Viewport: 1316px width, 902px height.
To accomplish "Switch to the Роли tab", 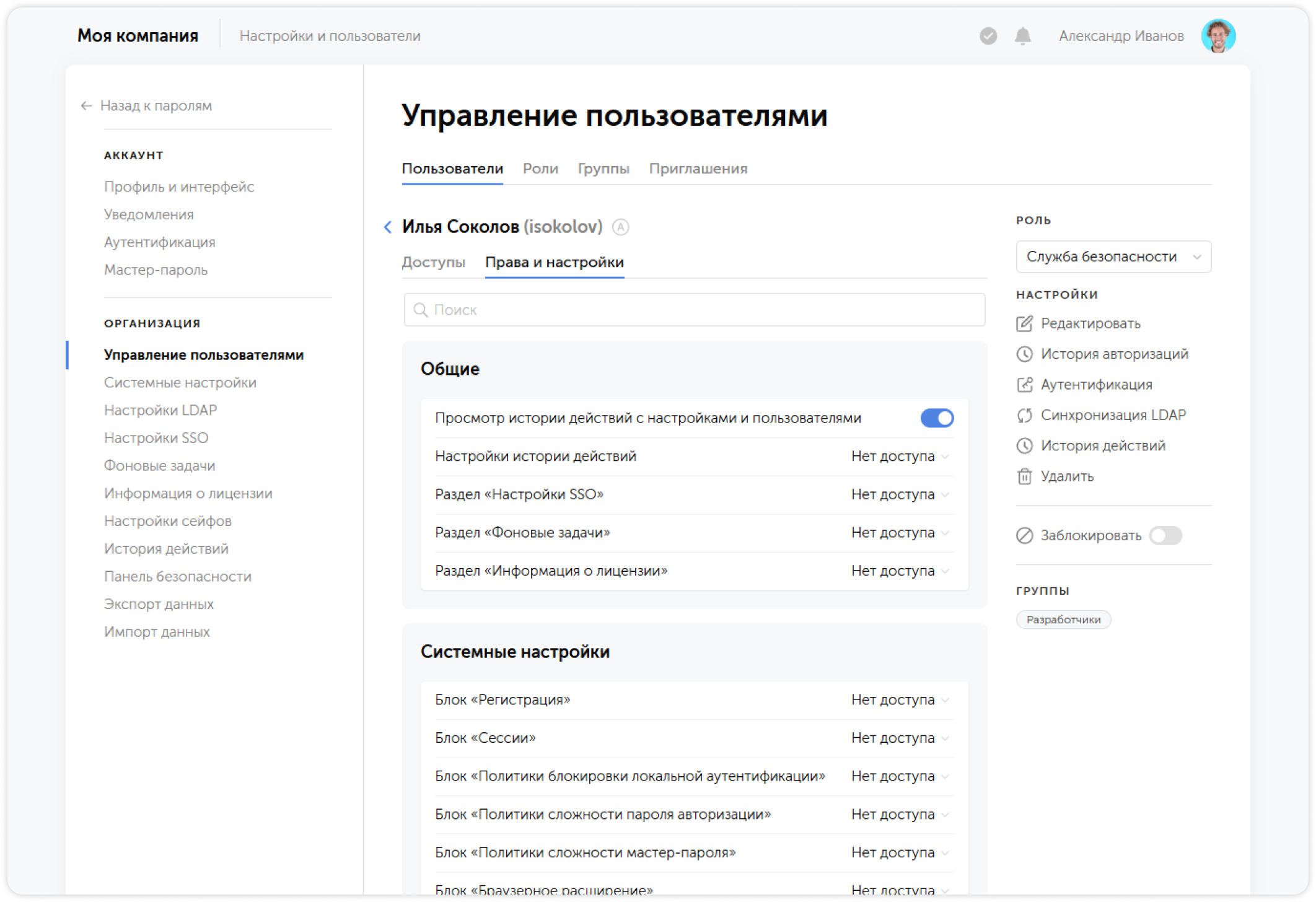I will 540,169.
